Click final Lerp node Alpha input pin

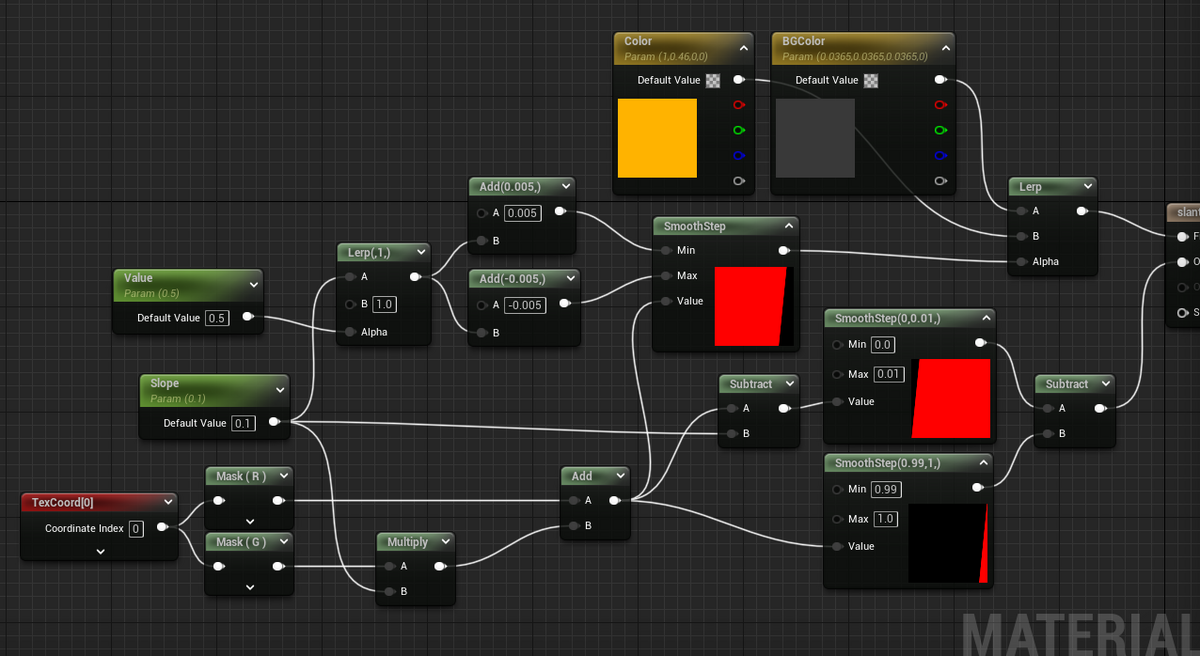pyautogui.click(x=1021, y=262)
